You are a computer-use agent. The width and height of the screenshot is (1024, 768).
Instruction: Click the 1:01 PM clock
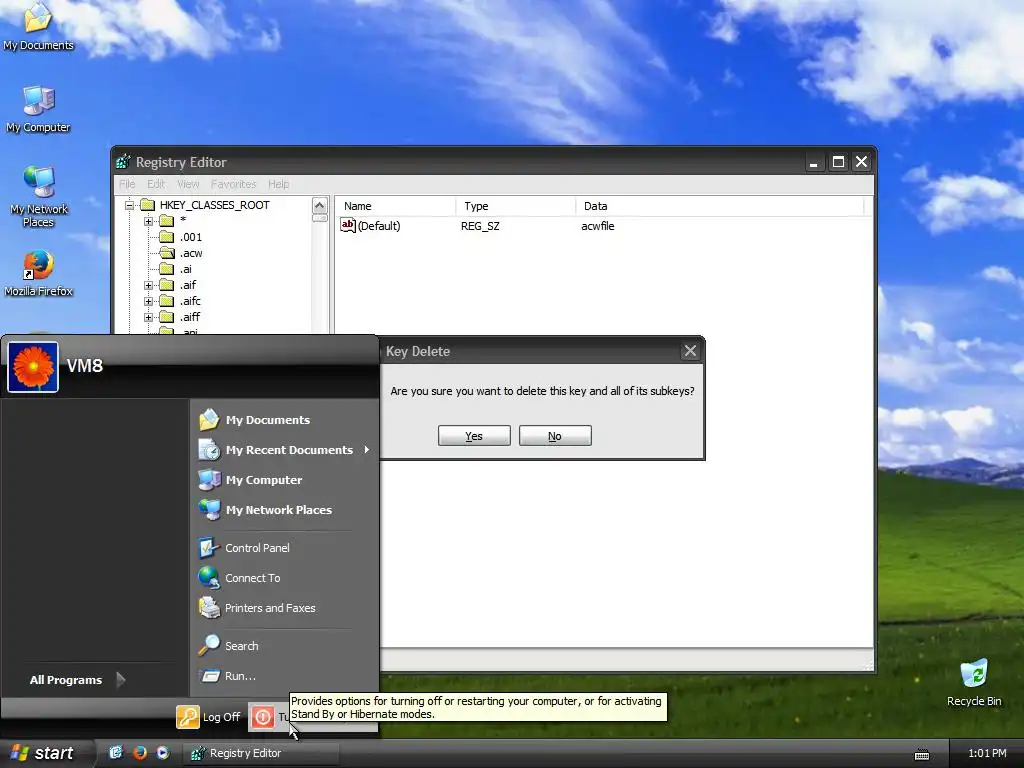click(x=987, y=753)
